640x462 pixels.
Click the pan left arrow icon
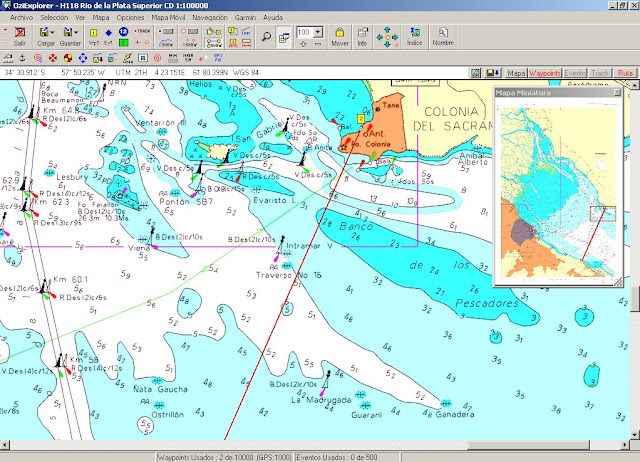(379, 37)
